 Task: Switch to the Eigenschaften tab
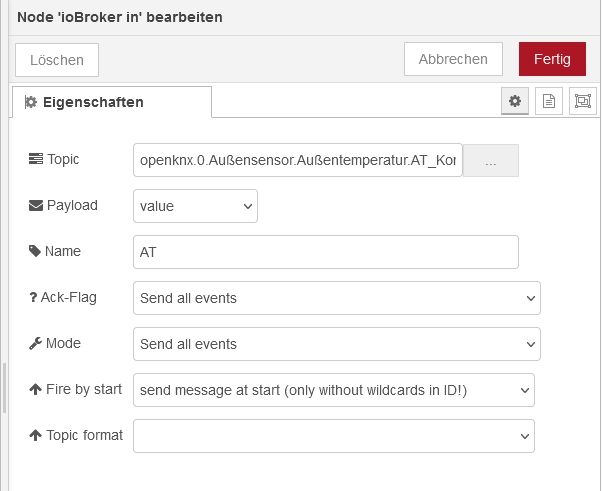click(x=112, y=102)
